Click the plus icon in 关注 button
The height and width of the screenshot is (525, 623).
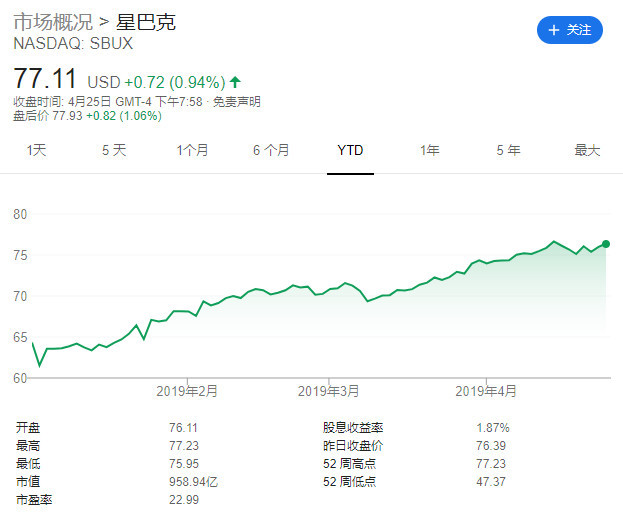pos(553,30)
